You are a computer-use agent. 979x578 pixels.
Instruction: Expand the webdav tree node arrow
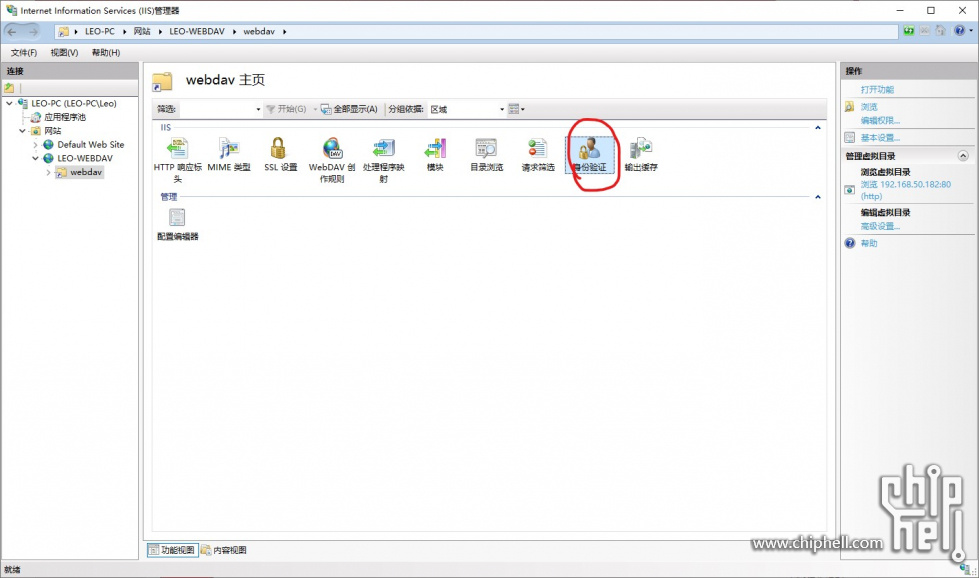47,172
